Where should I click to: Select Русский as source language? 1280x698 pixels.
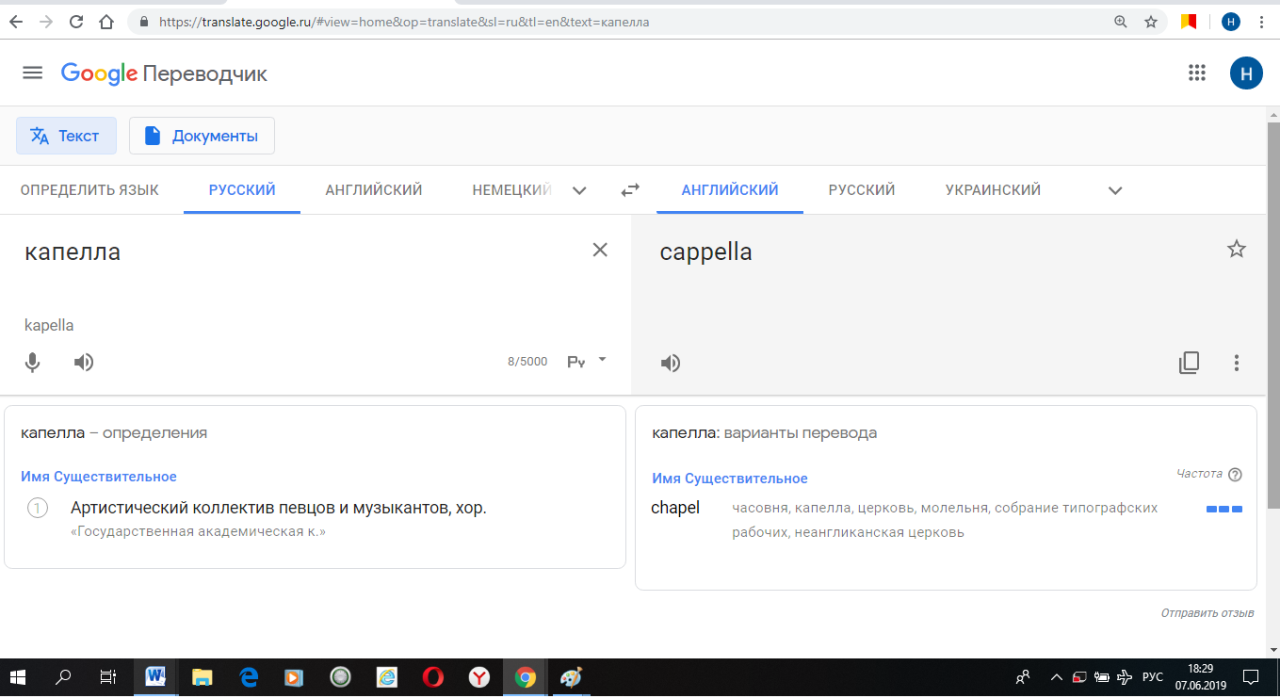click(x=242, y=190)
